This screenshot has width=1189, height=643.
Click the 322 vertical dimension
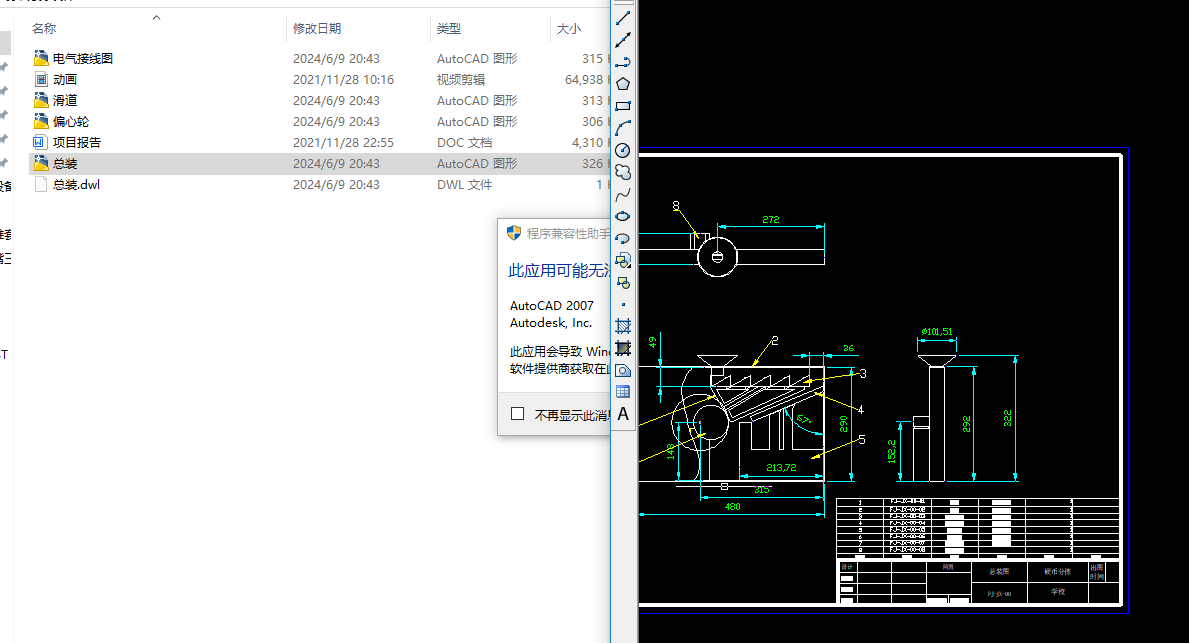click(1007, 418)
